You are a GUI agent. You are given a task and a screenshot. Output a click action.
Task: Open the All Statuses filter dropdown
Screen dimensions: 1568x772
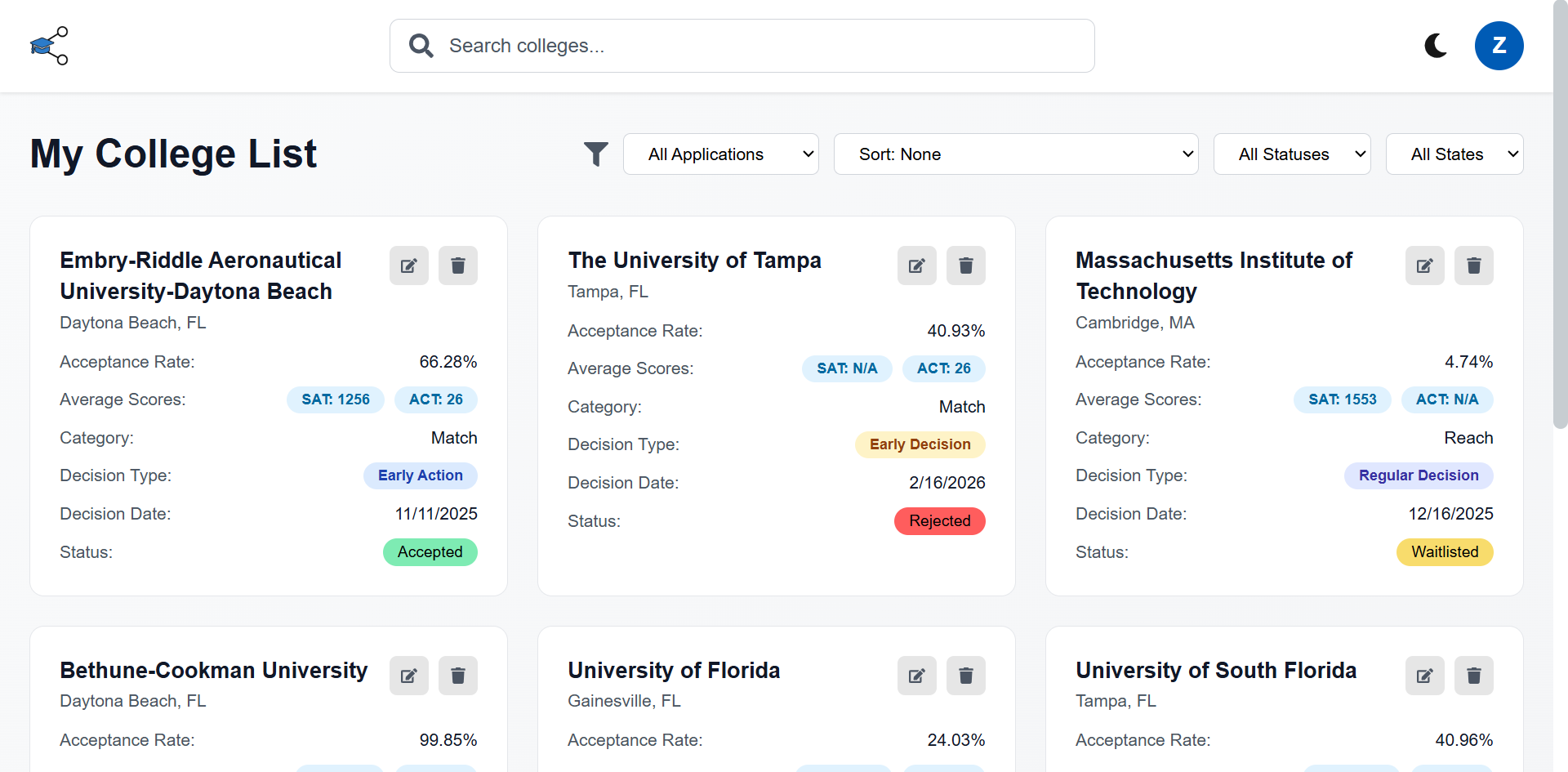[x=1292, y=154]
